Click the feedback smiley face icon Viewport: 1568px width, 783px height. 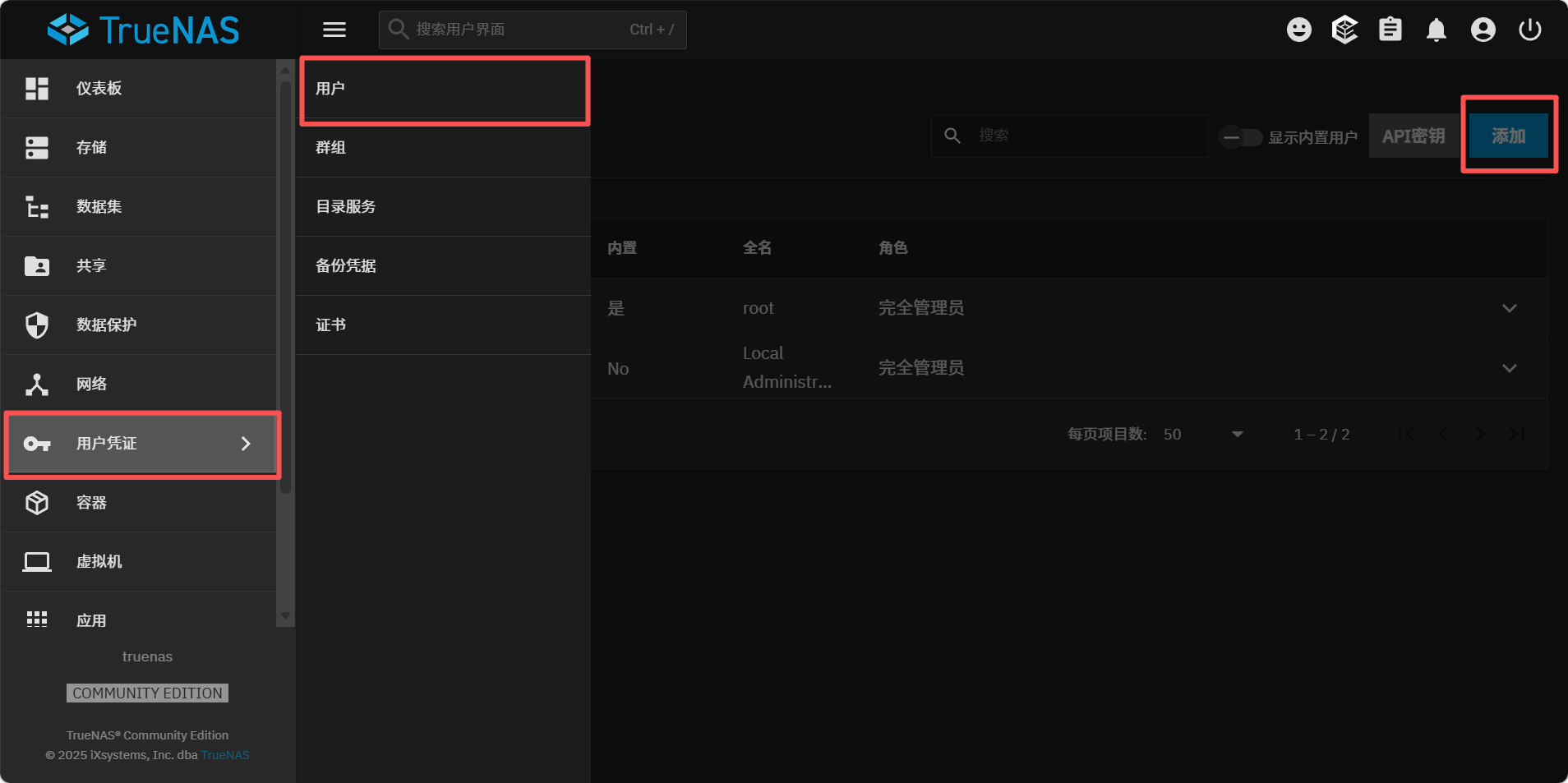coord(1298,30)
